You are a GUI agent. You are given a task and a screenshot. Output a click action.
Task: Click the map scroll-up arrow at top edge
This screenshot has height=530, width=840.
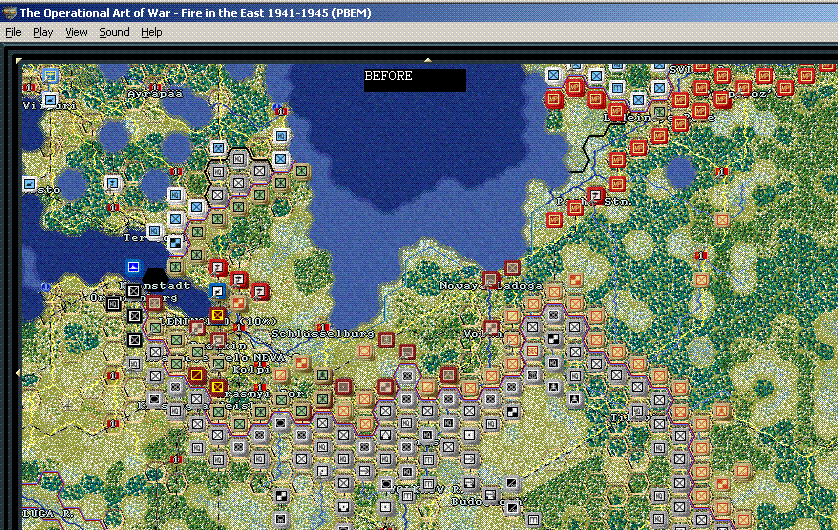pos(428,60)
